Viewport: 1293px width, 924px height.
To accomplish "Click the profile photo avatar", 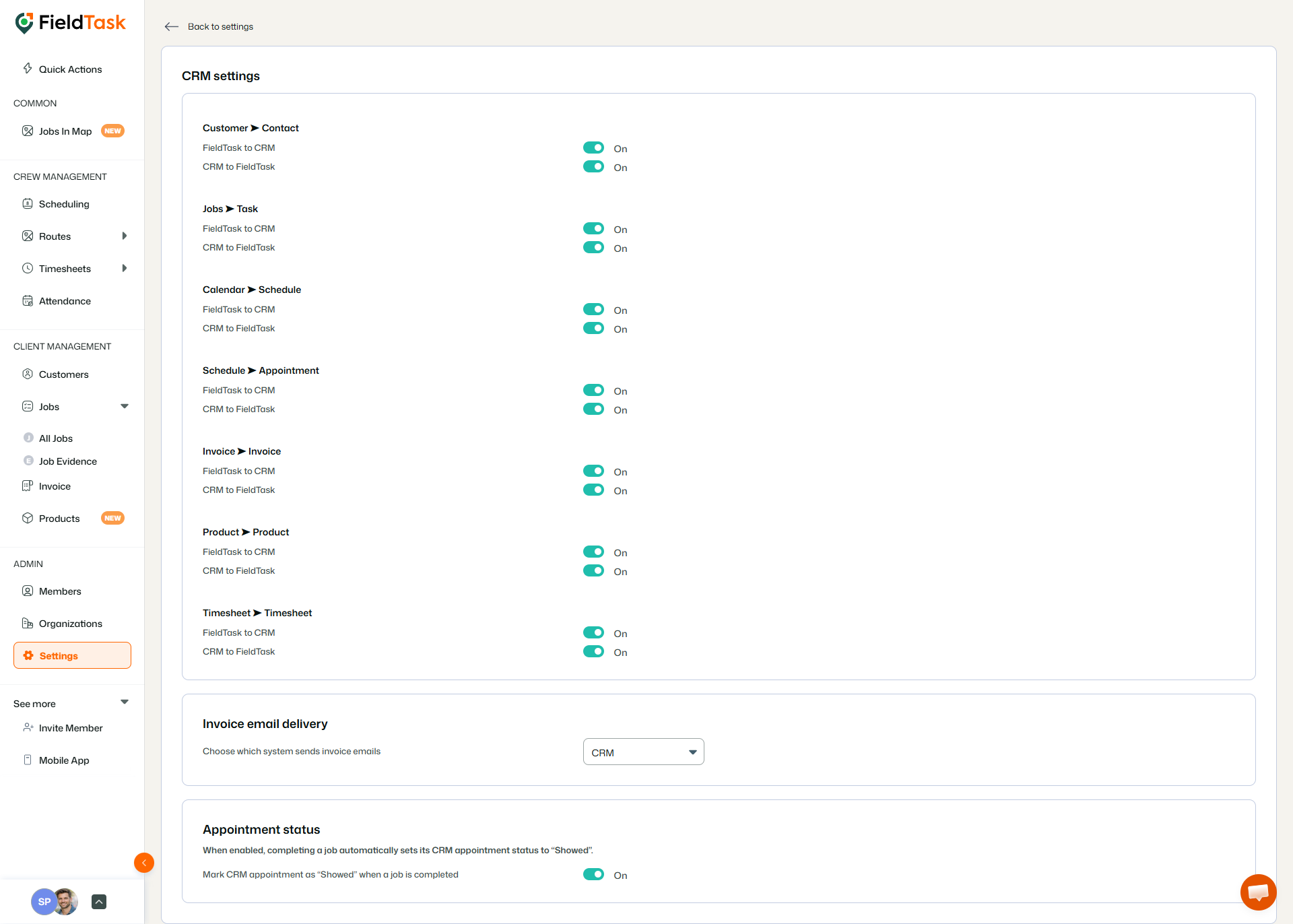I will pyautogui.click(x=66, y=902).
